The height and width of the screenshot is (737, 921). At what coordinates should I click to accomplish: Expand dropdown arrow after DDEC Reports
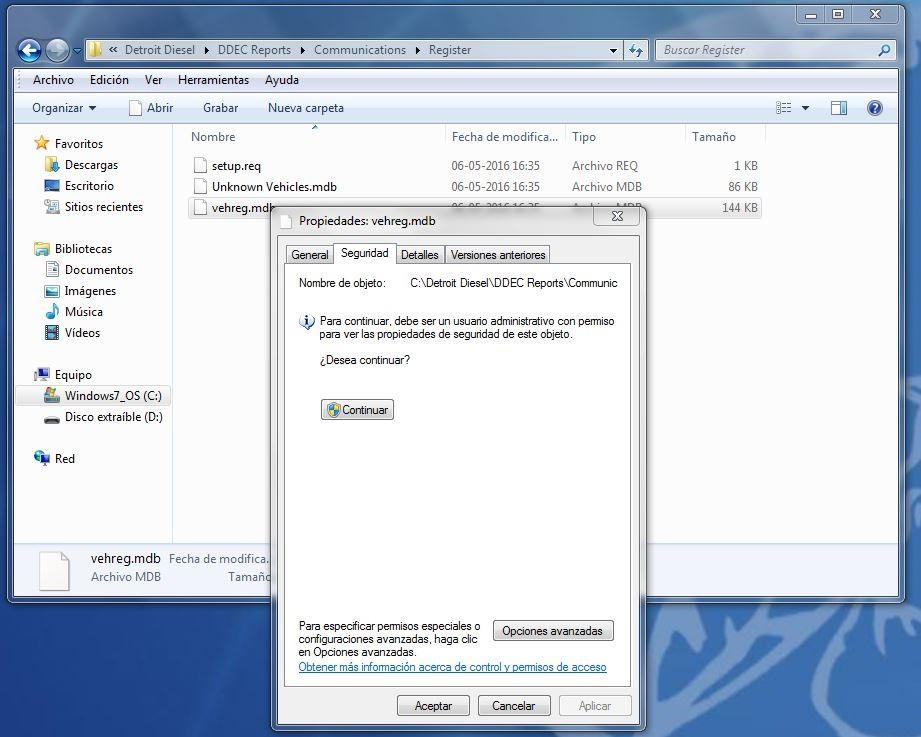302,51
